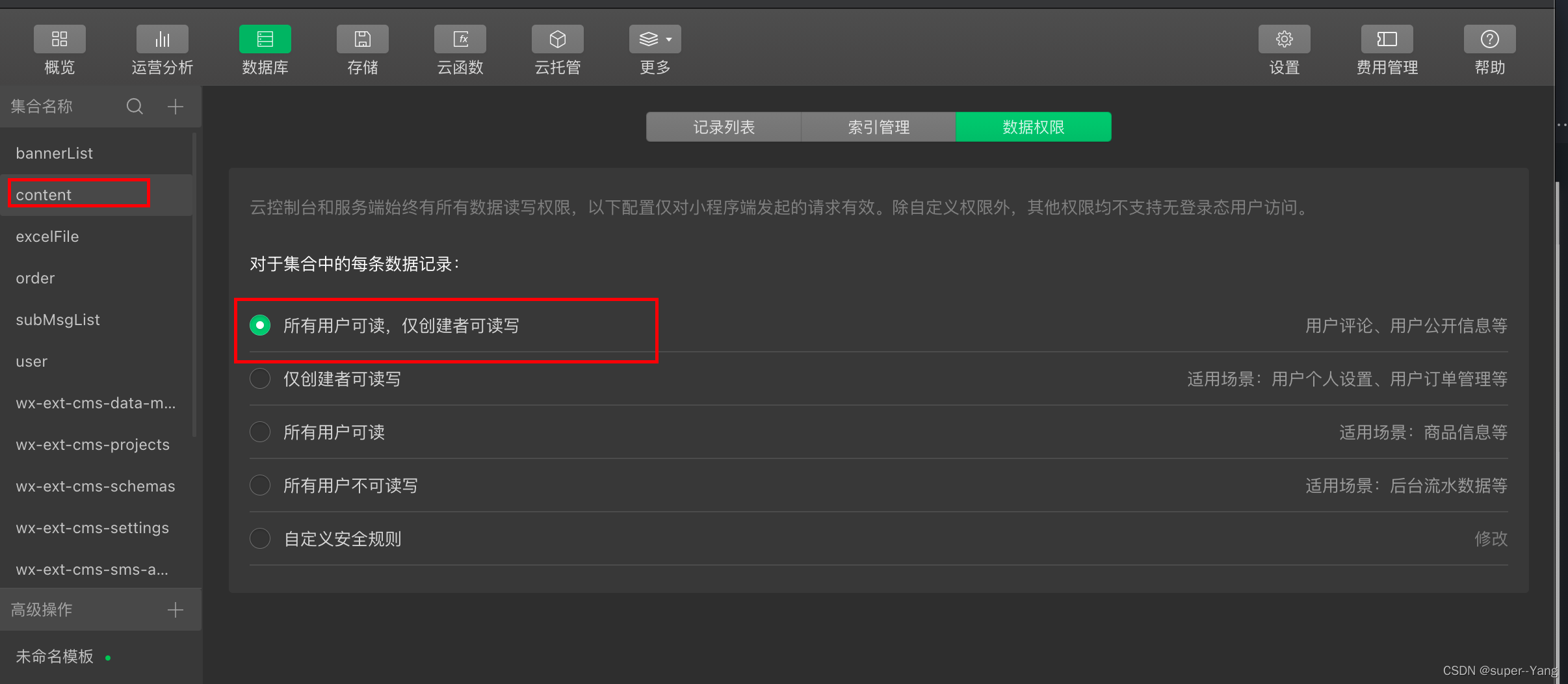Open the 云函数 cloud functions icon
Viewport: 1568px width, 684px height.
tap(460, 40)
